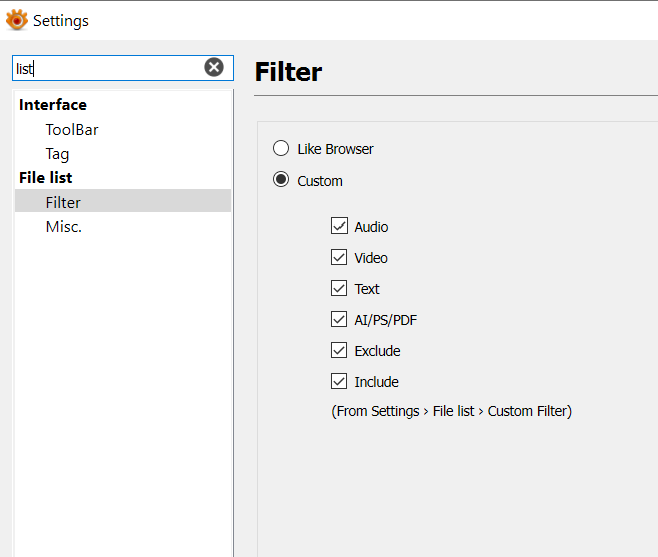
Task: Turn off the Include checkbox
Action: (340, 382)
